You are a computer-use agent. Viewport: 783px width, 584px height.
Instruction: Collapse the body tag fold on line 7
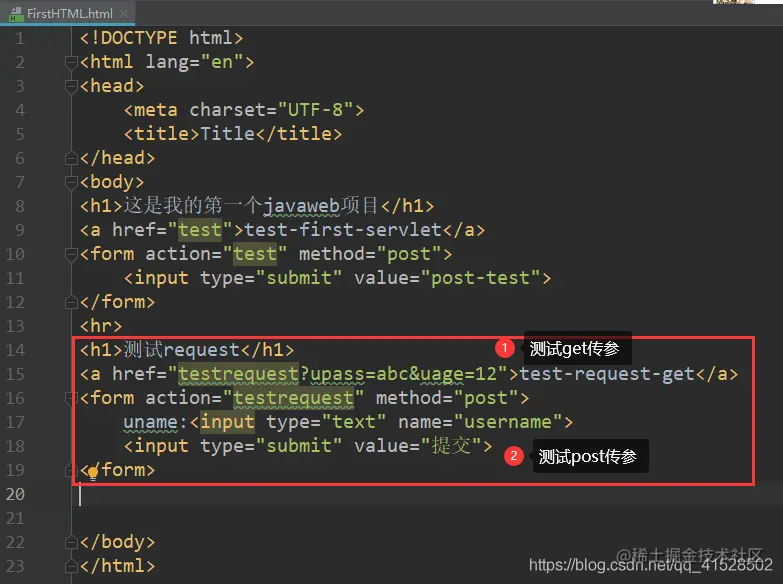[x=70, y=182]
